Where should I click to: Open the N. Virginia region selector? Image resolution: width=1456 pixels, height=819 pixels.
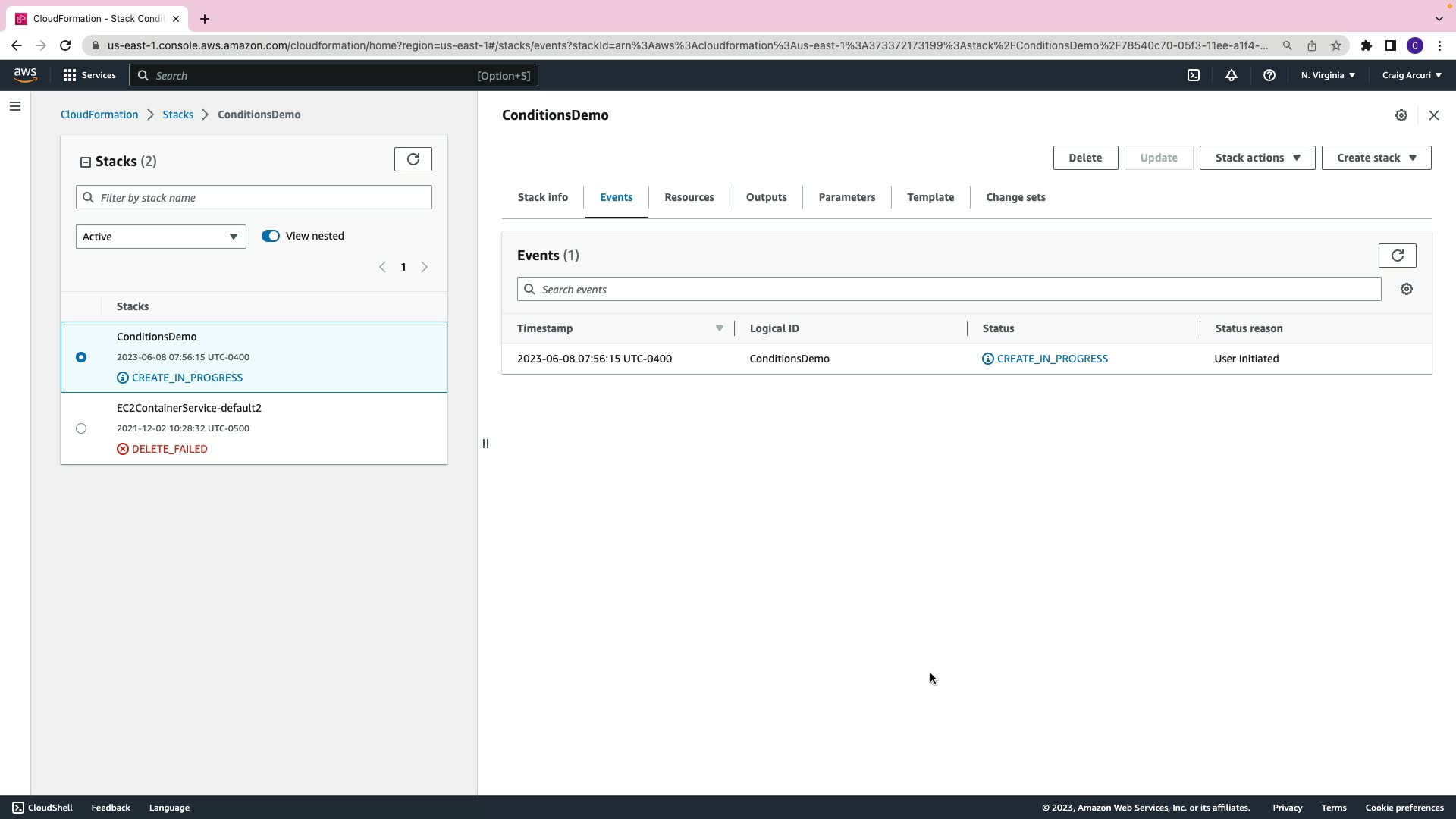click(x=1328, y=75)
